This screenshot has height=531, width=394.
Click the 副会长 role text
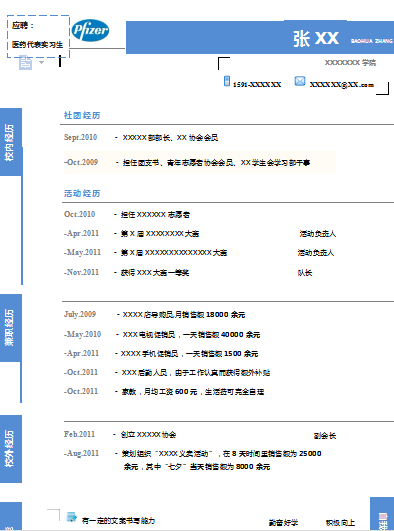325,436
